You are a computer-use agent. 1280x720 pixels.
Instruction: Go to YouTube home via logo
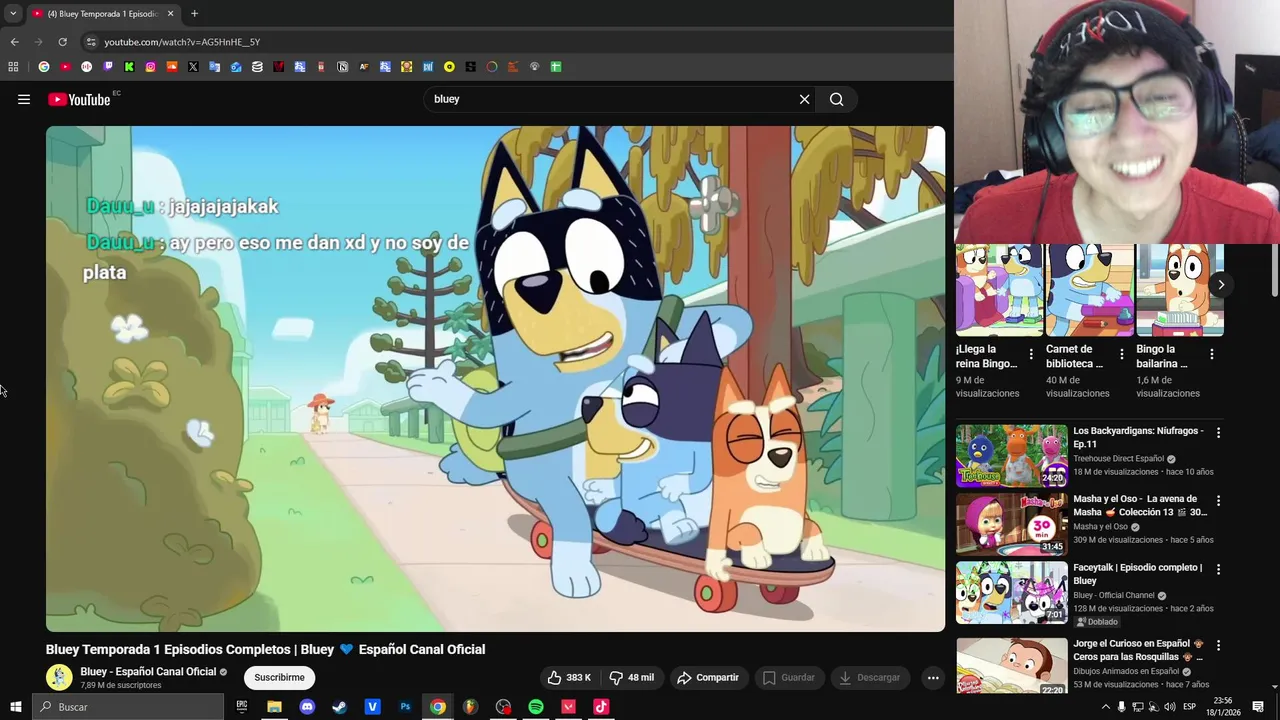[x=79, y=99]
